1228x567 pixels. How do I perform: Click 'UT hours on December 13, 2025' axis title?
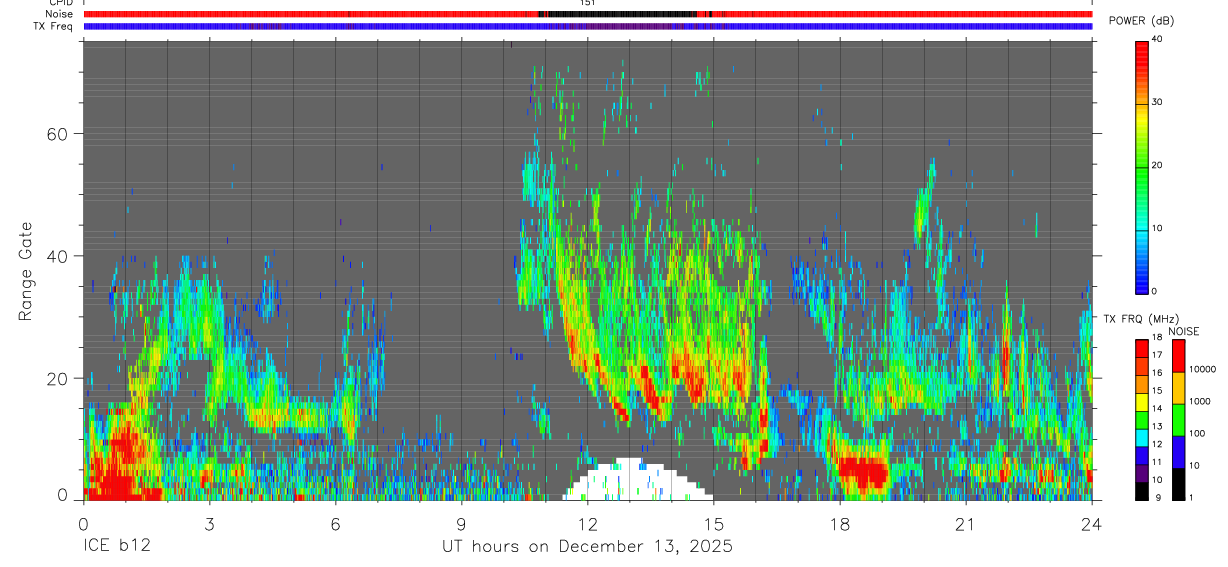tap(588, 547)
